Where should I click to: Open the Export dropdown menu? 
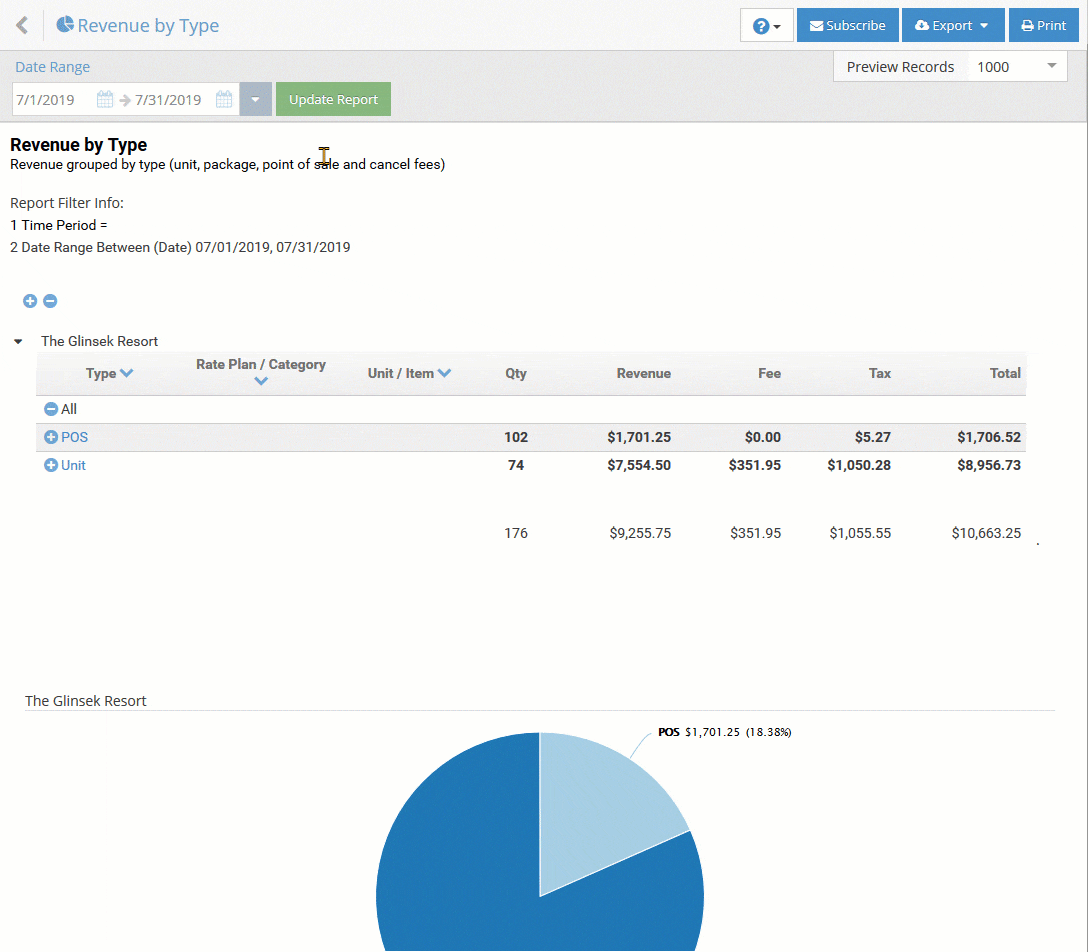pyautogui.click(x=952, y=26)
